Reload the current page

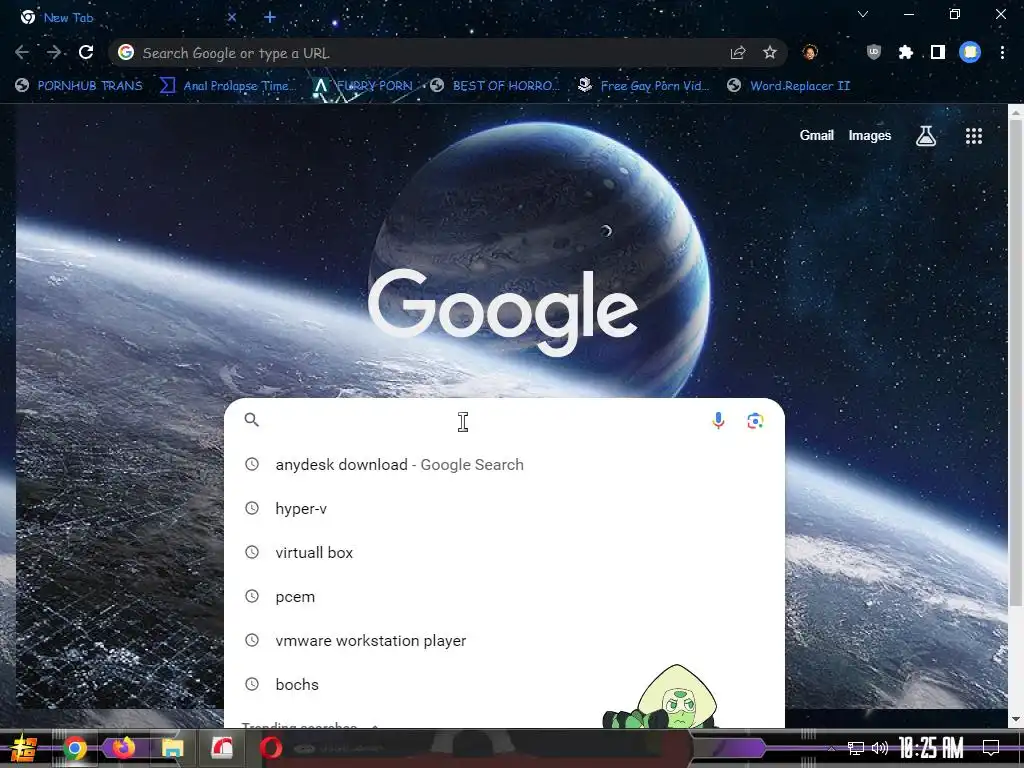(x=86, y=52)
